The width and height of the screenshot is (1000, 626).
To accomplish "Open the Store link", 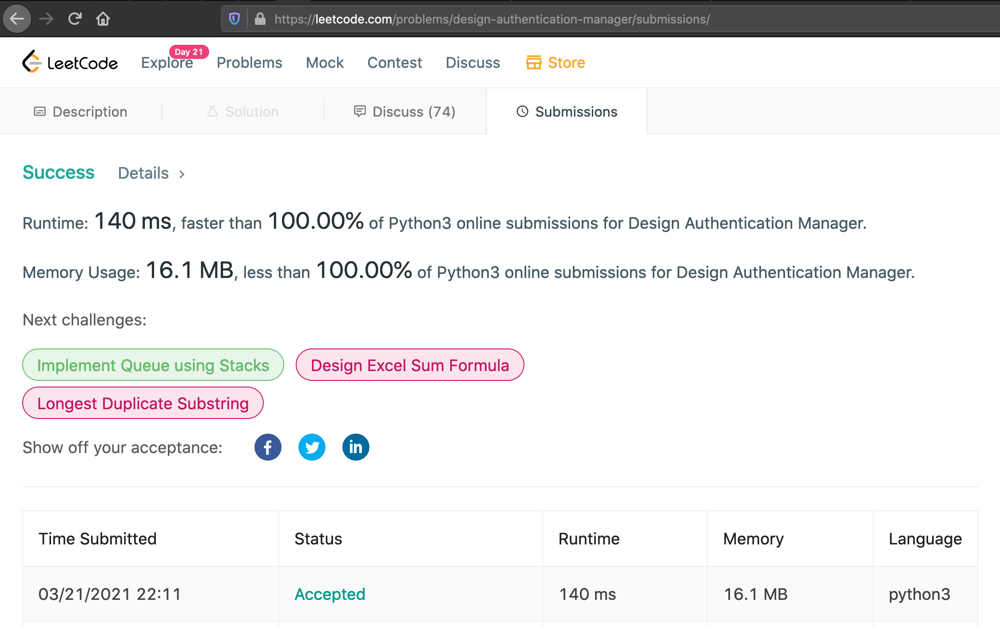I will click(556, 62).
